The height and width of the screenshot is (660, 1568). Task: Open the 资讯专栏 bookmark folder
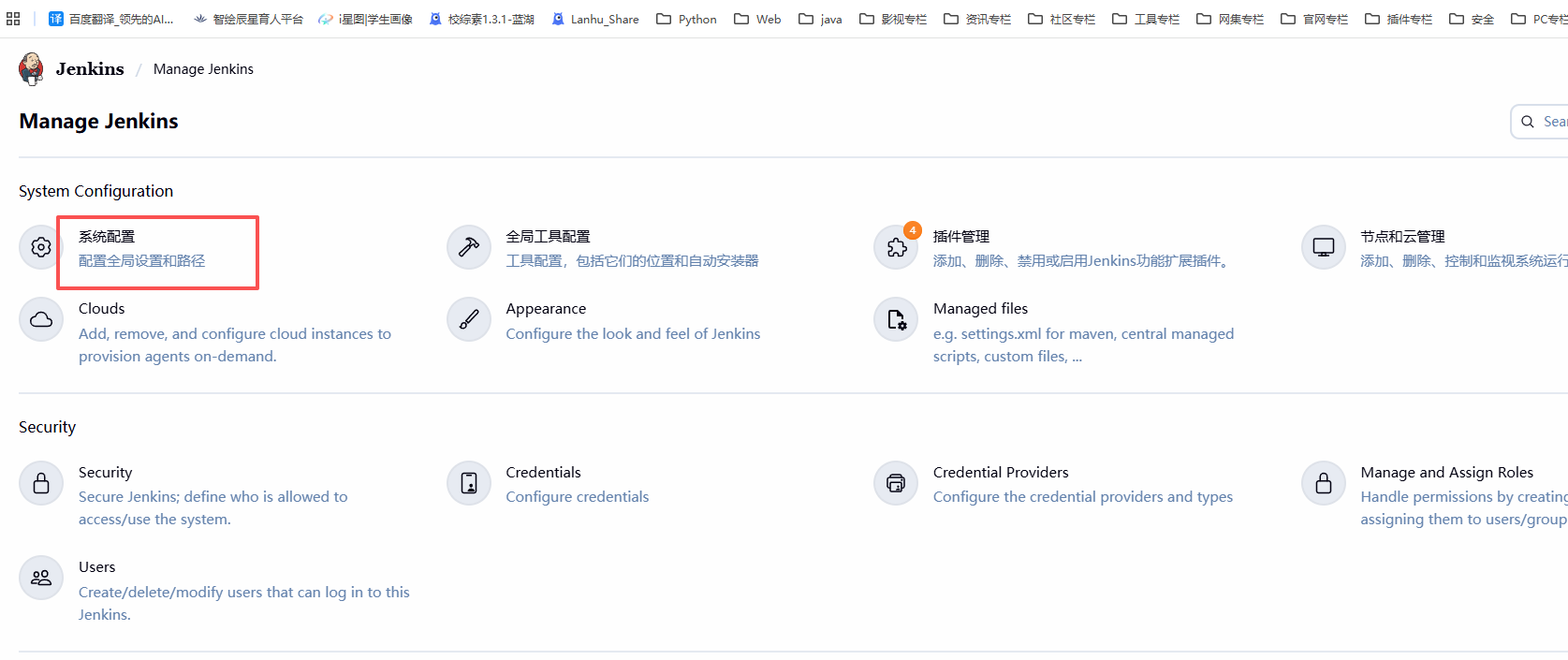click(977, 19)
